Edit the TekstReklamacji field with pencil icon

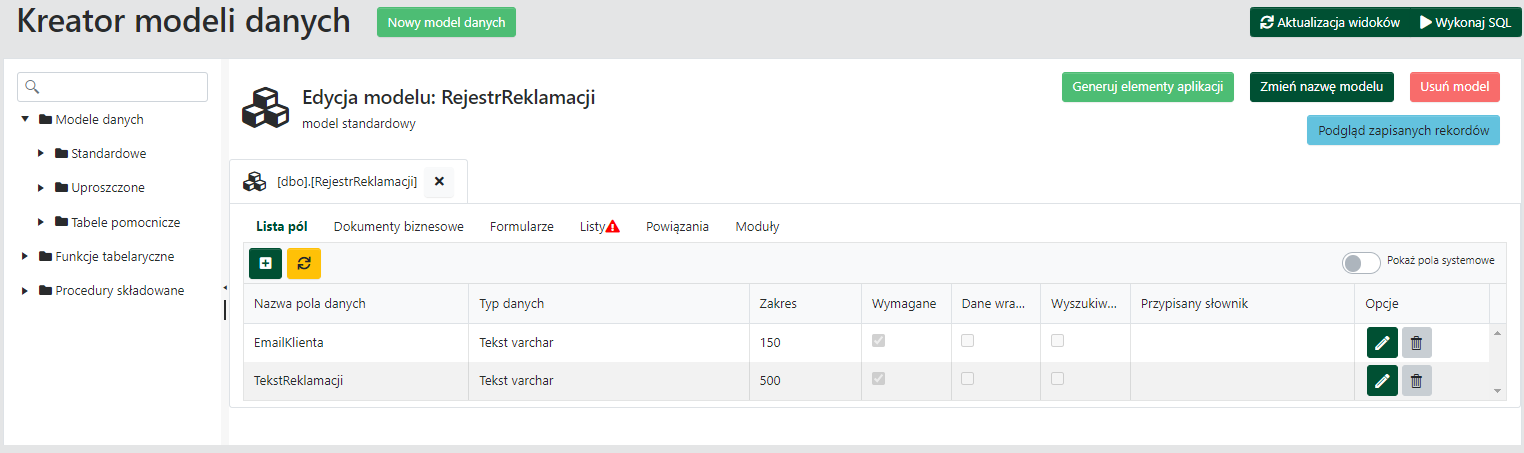(x=1382, y=380)
